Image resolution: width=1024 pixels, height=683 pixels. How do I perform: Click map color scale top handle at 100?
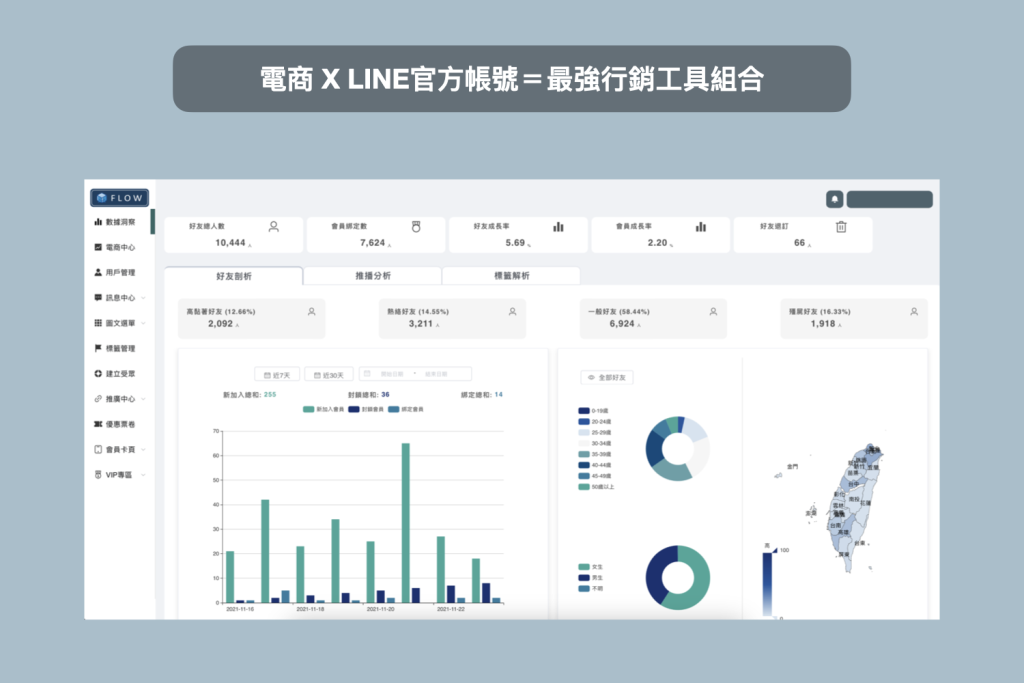(x=775, y=551)
